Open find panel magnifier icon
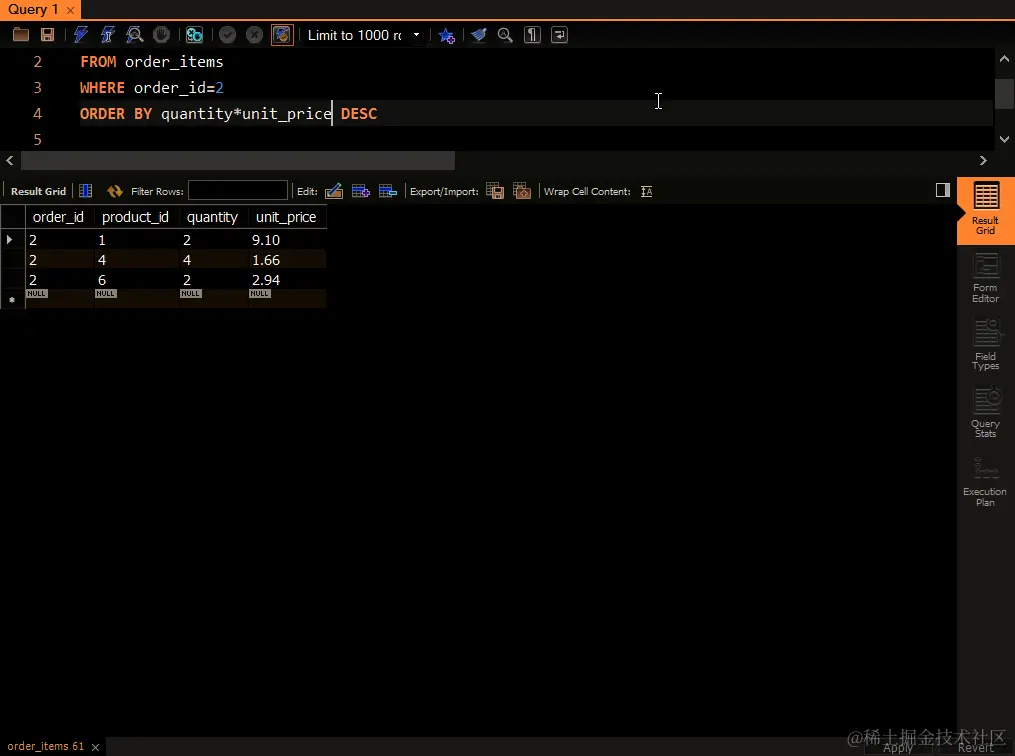 pos(505,35)
